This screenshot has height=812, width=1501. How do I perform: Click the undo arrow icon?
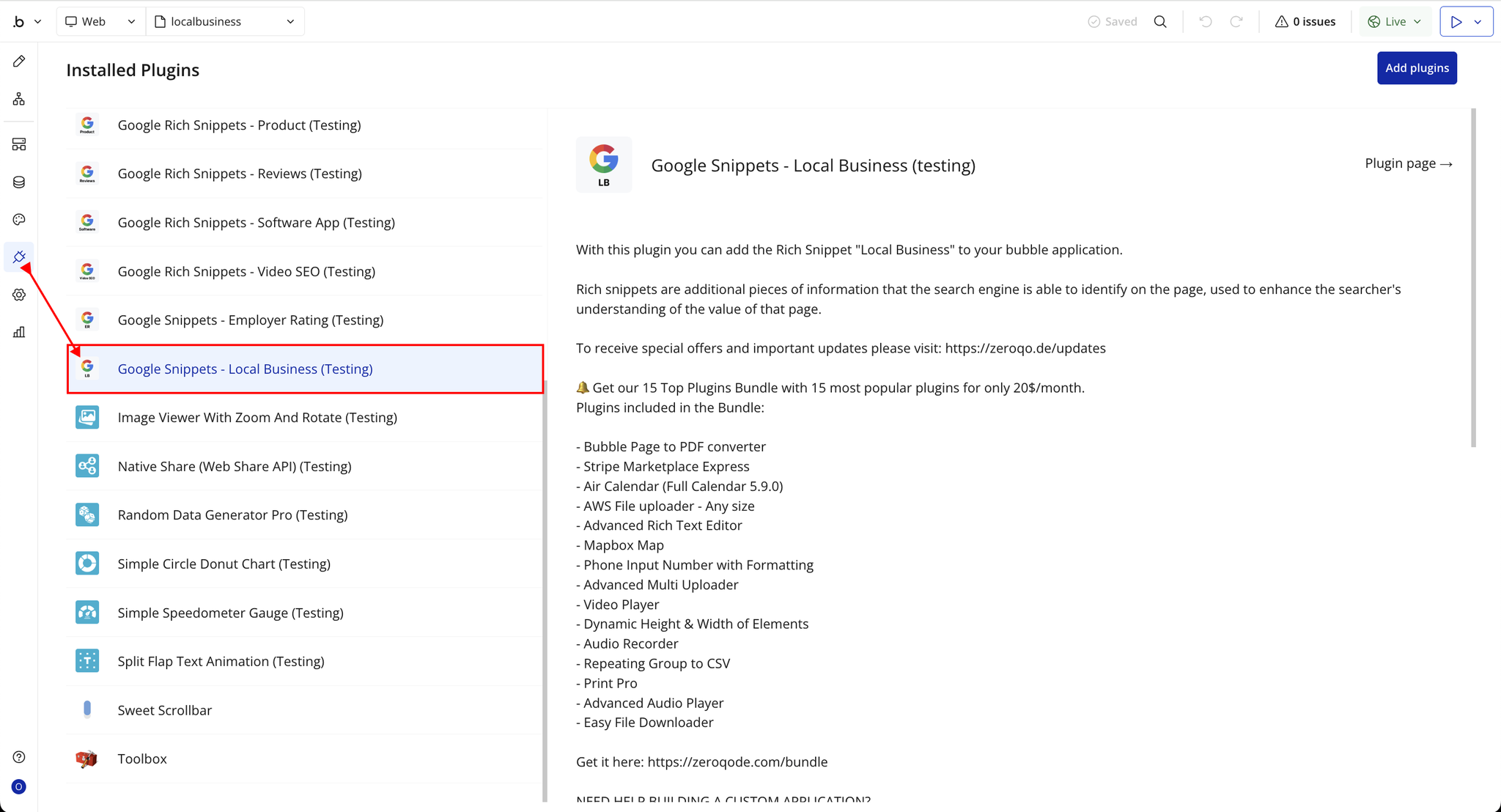(x=1206, y=21)
